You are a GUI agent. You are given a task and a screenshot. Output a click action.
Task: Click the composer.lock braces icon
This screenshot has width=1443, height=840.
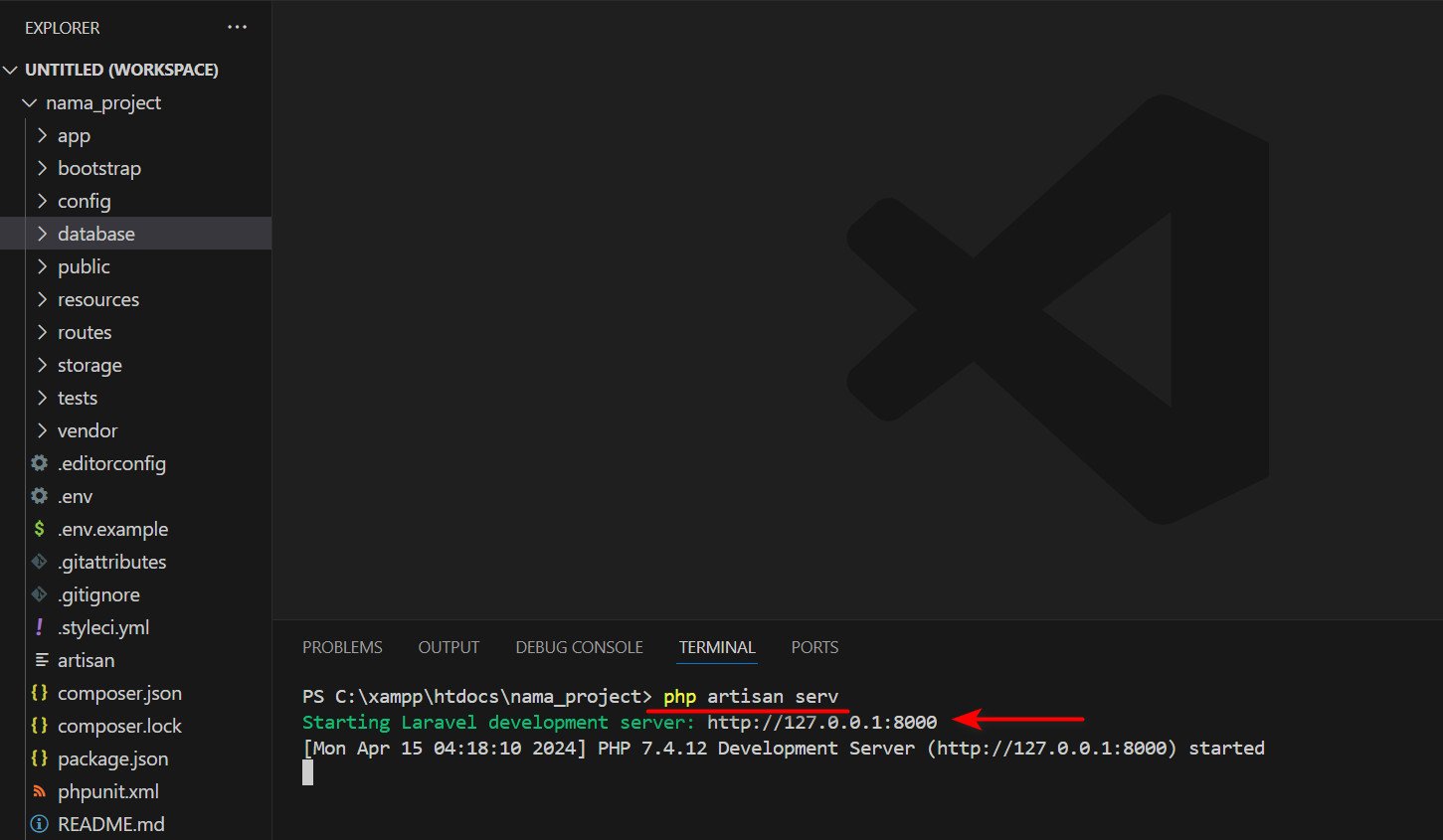40,725
